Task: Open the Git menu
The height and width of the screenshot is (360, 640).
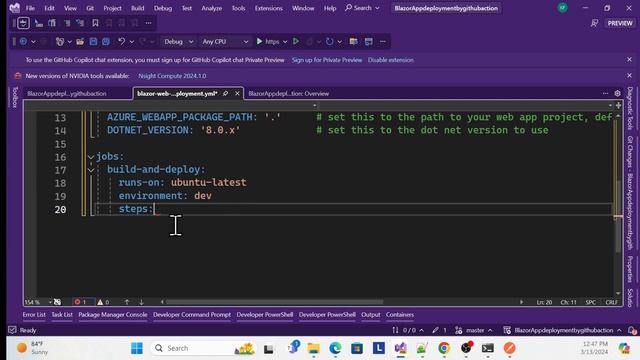Action: pos(90,8)
